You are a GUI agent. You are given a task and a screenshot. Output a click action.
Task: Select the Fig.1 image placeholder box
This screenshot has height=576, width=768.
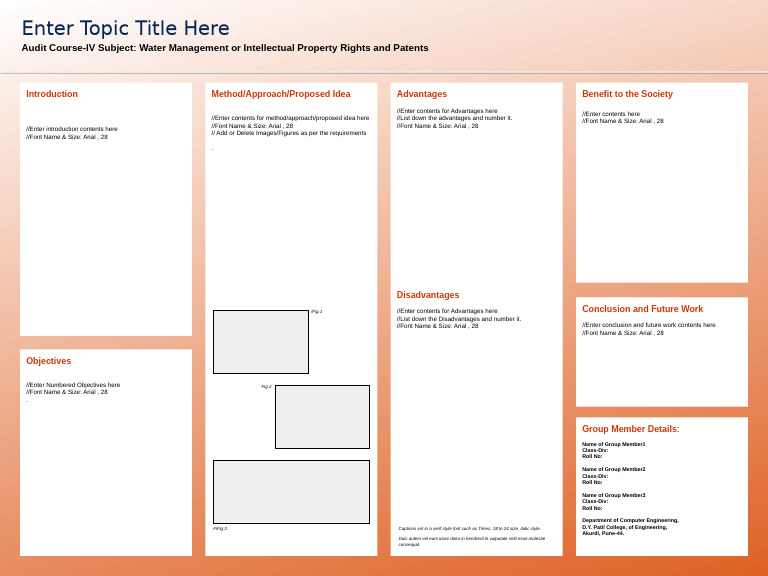tap(261, 342)
